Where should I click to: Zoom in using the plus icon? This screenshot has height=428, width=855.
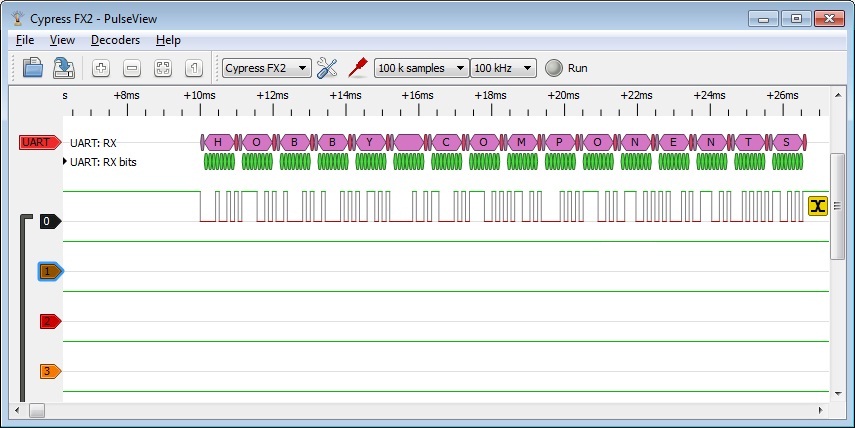100,68
